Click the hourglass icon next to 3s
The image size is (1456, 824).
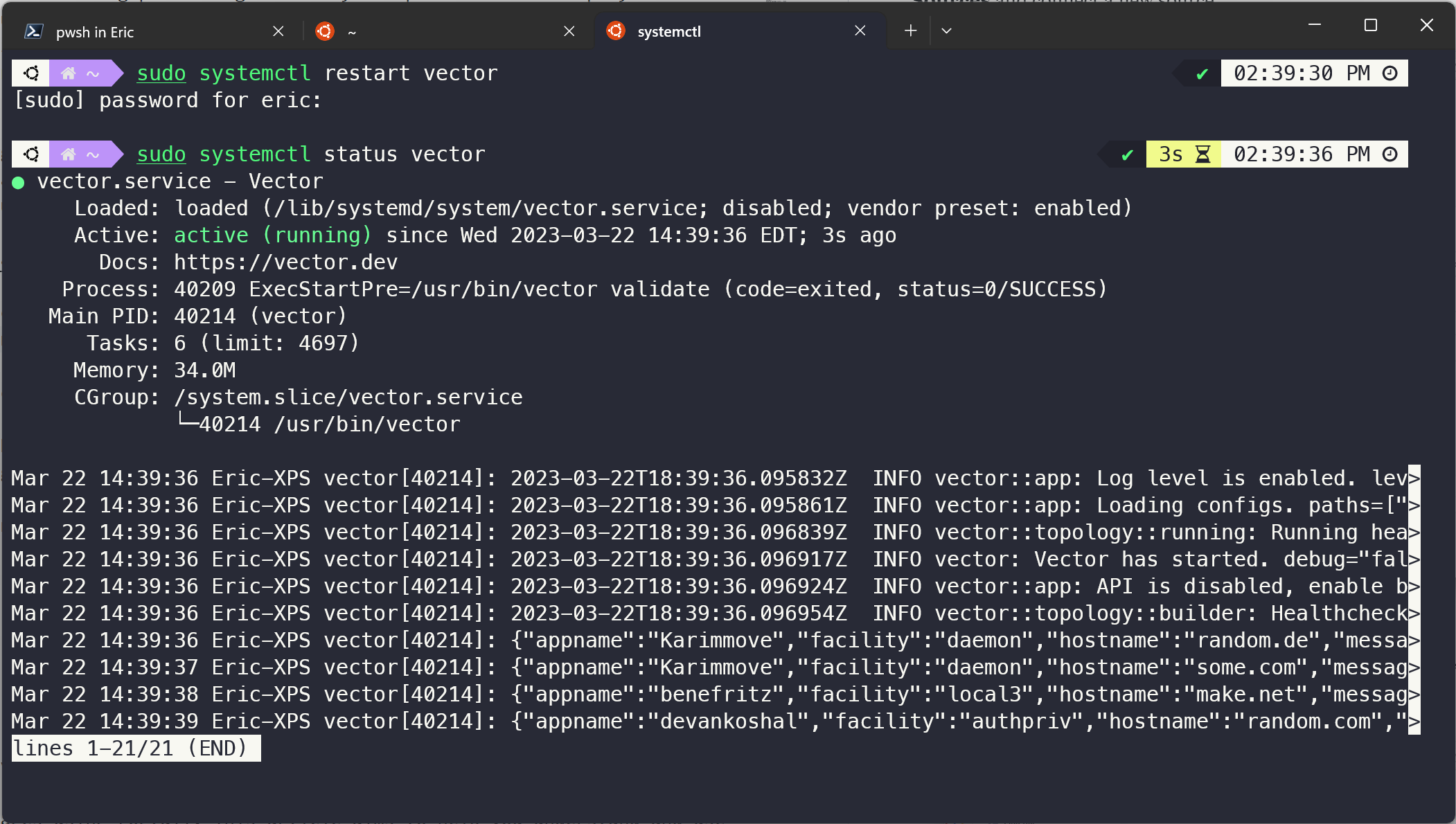[1203, 154]
